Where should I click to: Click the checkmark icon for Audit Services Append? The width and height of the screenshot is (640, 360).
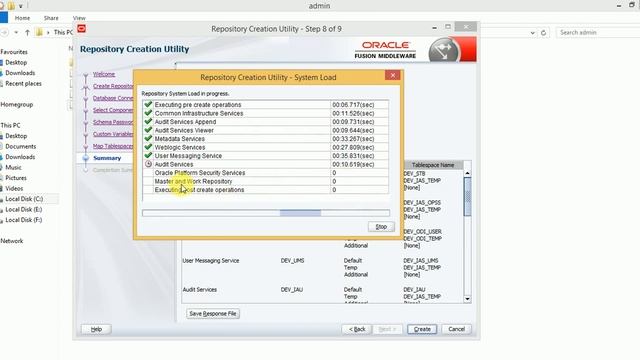coord(148,122)
